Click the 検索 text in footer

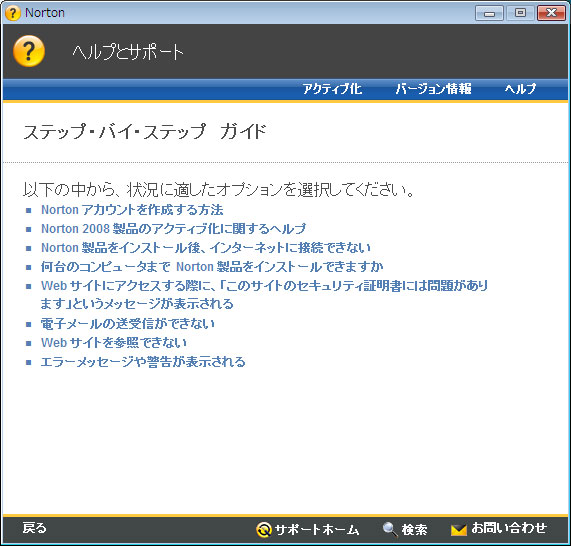(414, 529)
